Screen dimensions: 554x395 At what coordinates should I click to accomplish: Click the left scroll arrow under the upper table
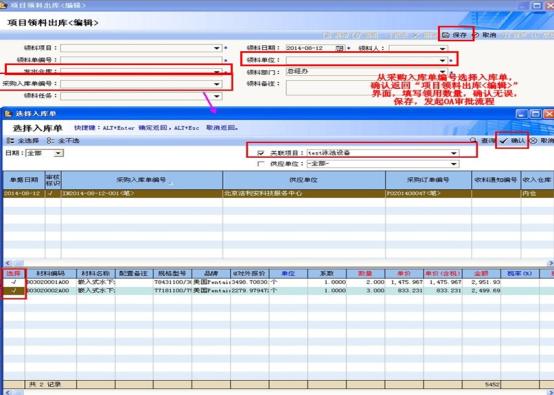(8, 263)
